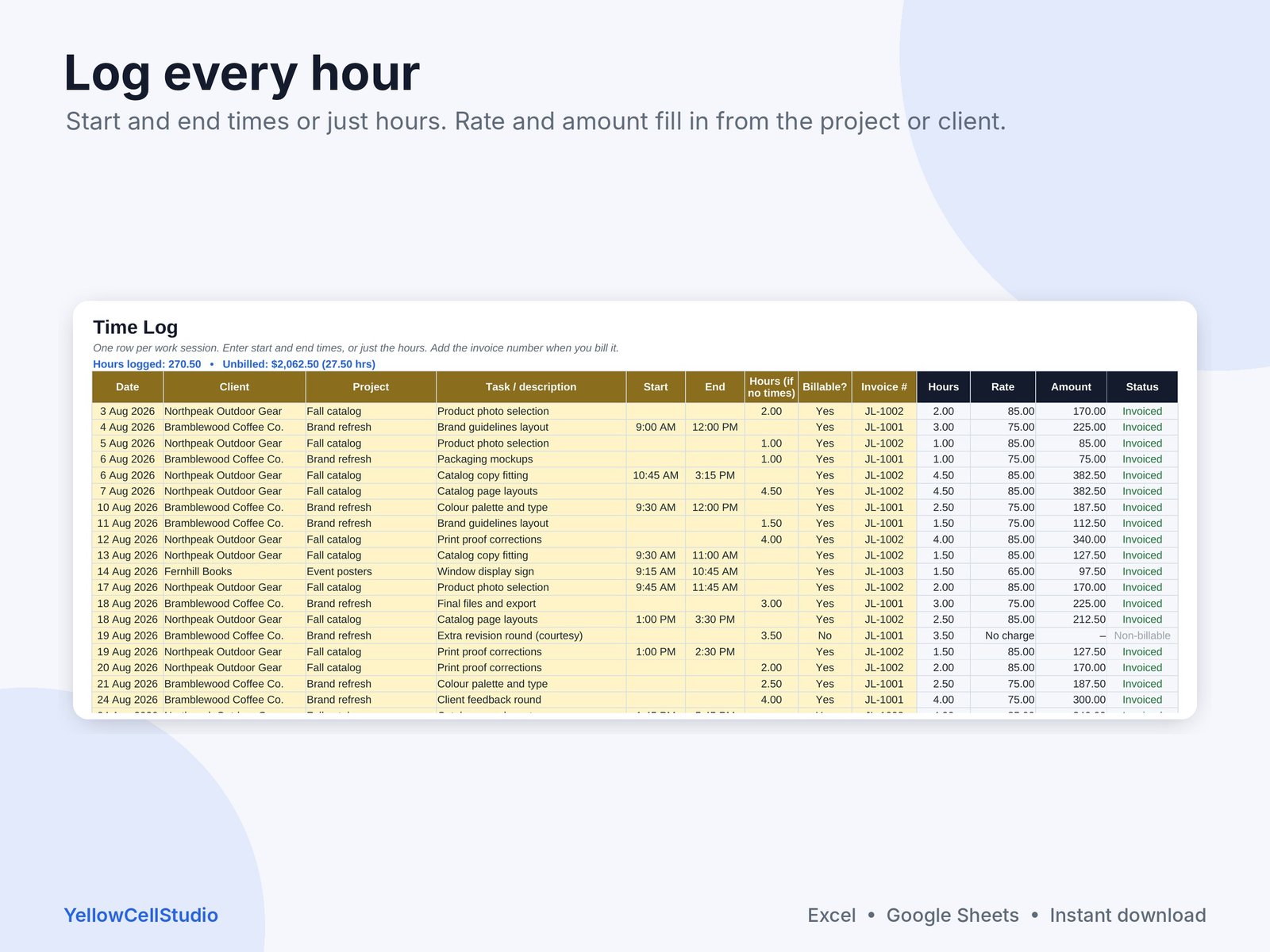
Task: Click the 97.50 amount cell
Action: pyautogui.click(x=1071, y=571)
